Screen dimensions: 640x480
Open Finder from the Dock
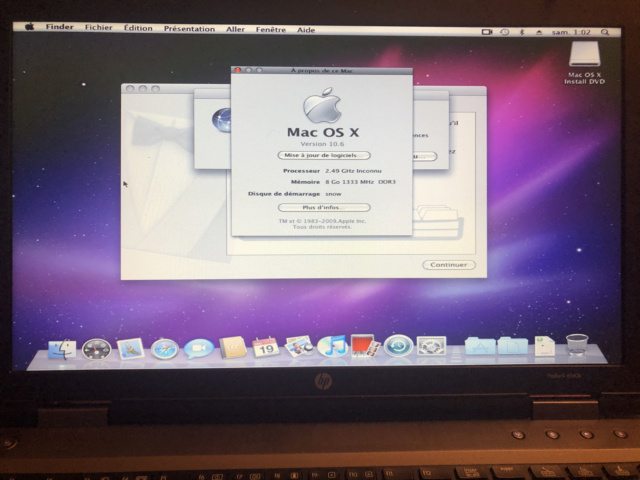point(62,349)
